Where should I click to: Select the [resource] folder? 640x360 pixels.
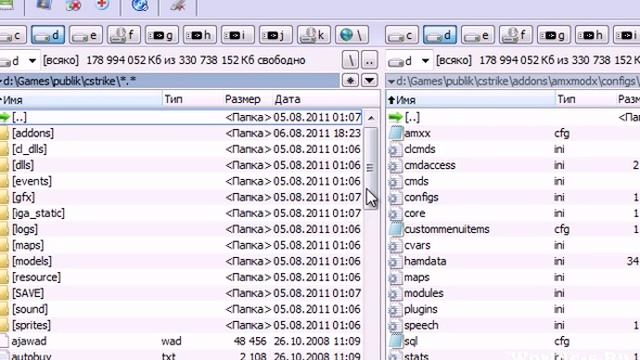point(180,277)
